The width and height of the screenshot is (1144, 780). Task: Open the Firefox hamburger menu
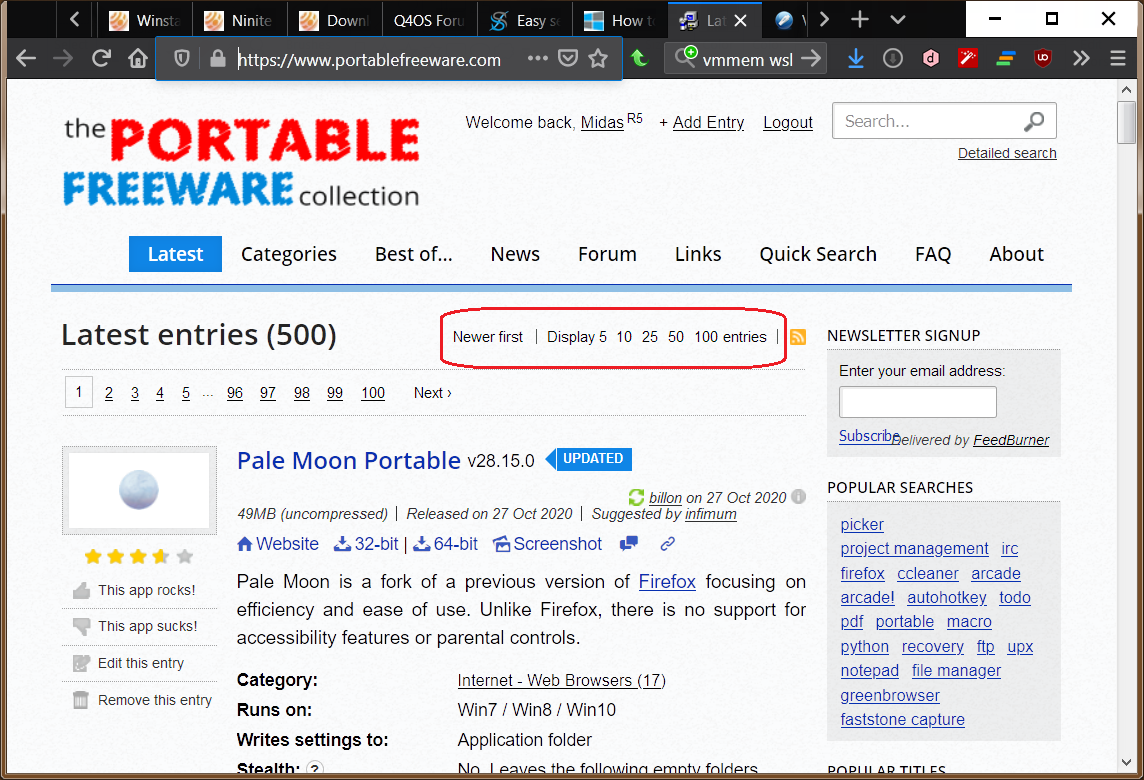(x=1118, y=58)
